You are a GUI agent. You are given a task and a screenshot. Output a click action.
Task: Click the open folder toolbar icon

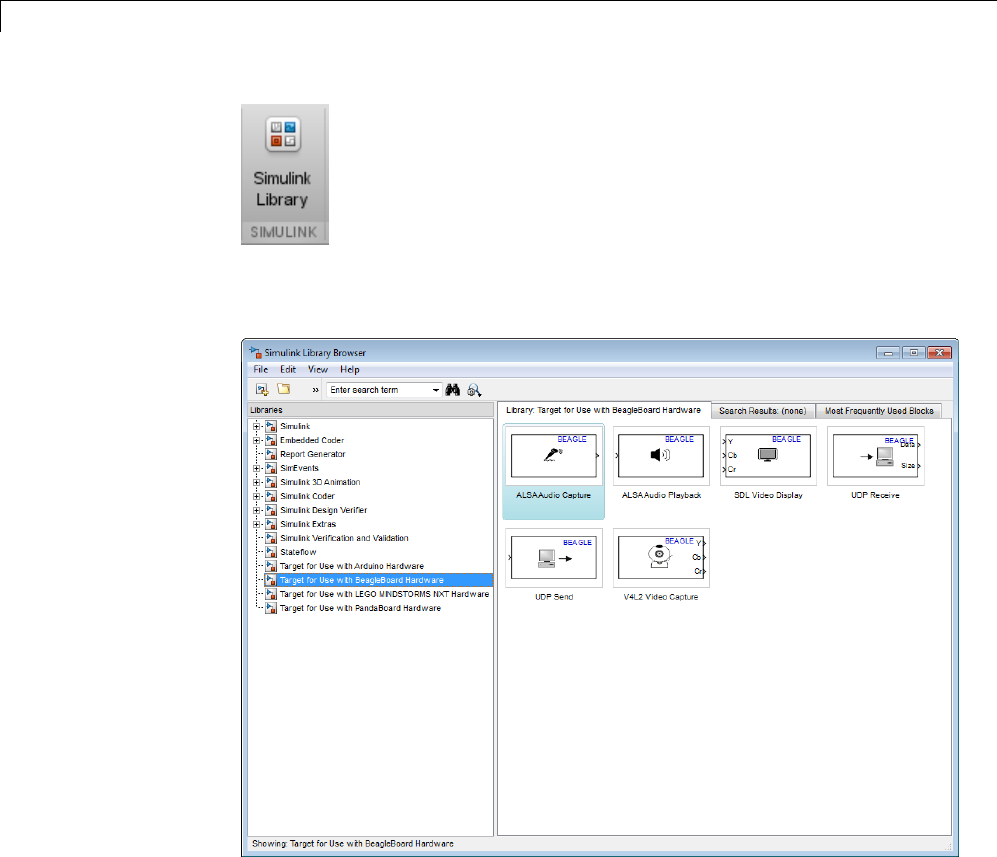[x=284, y=389]
